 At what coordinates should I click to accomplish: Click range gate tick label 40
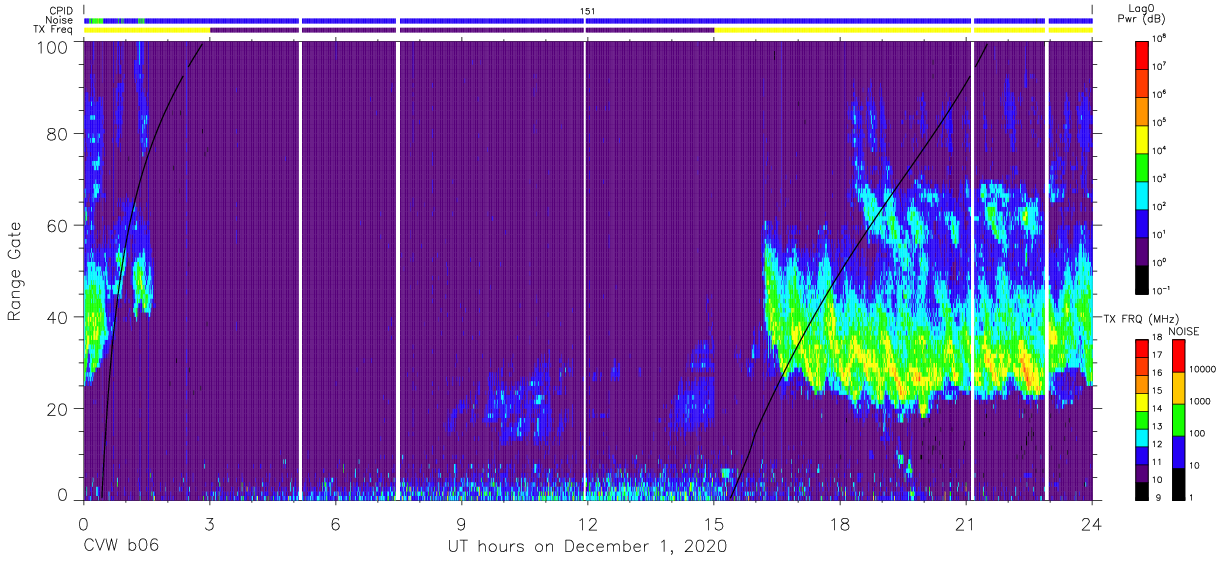point(59,317)
